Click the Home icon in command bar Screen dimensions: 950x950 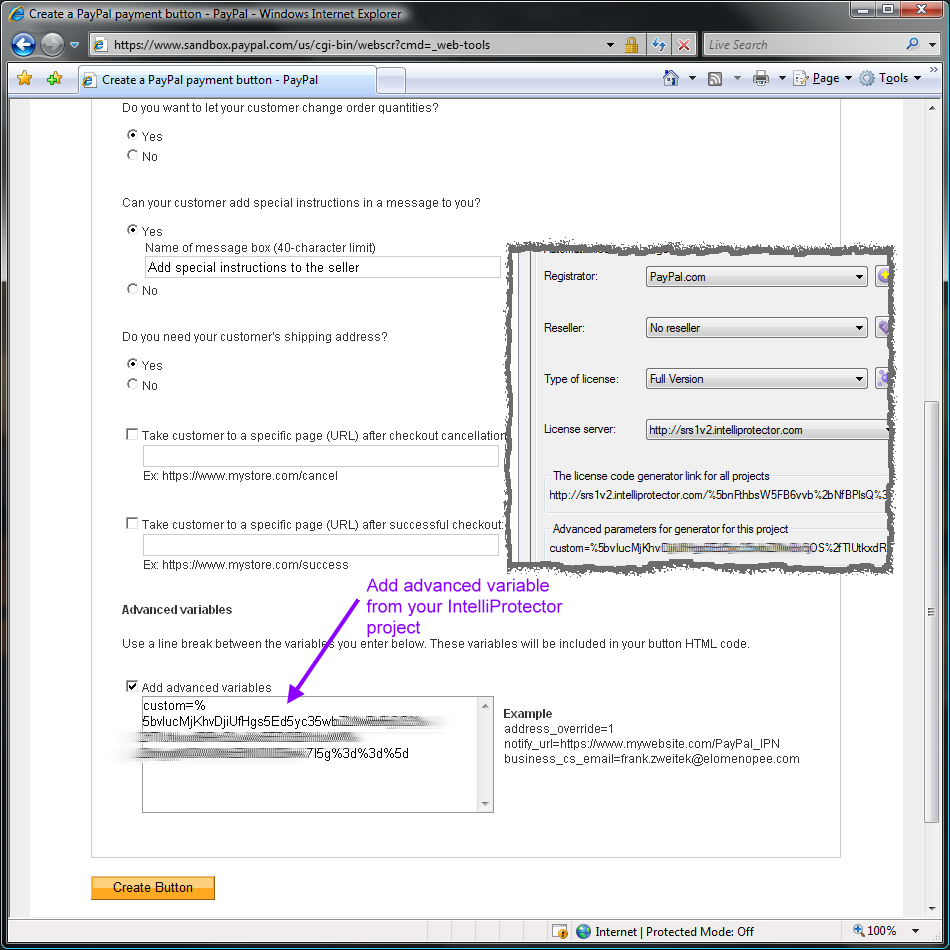point(671,78)
